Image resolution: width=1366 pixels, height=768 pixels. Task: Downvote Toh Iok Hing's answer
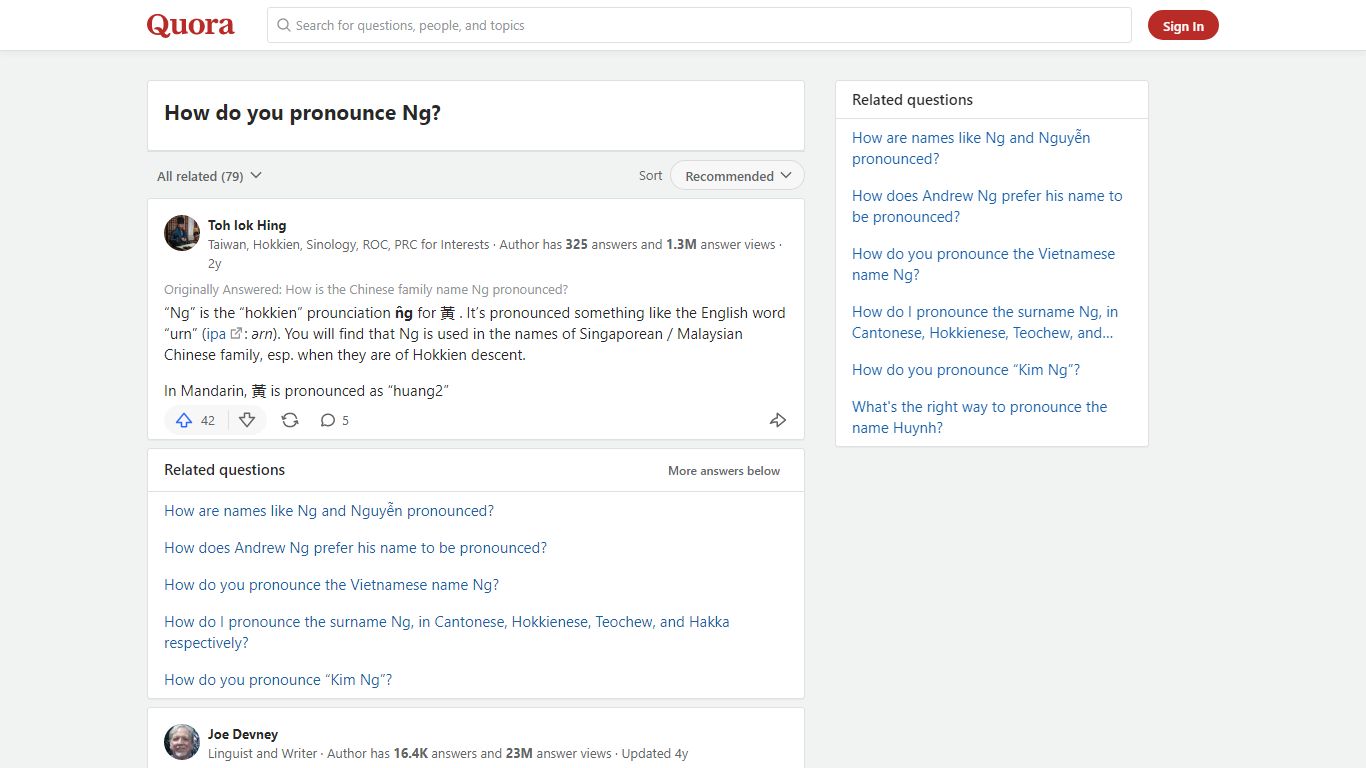tap(247, 420)
